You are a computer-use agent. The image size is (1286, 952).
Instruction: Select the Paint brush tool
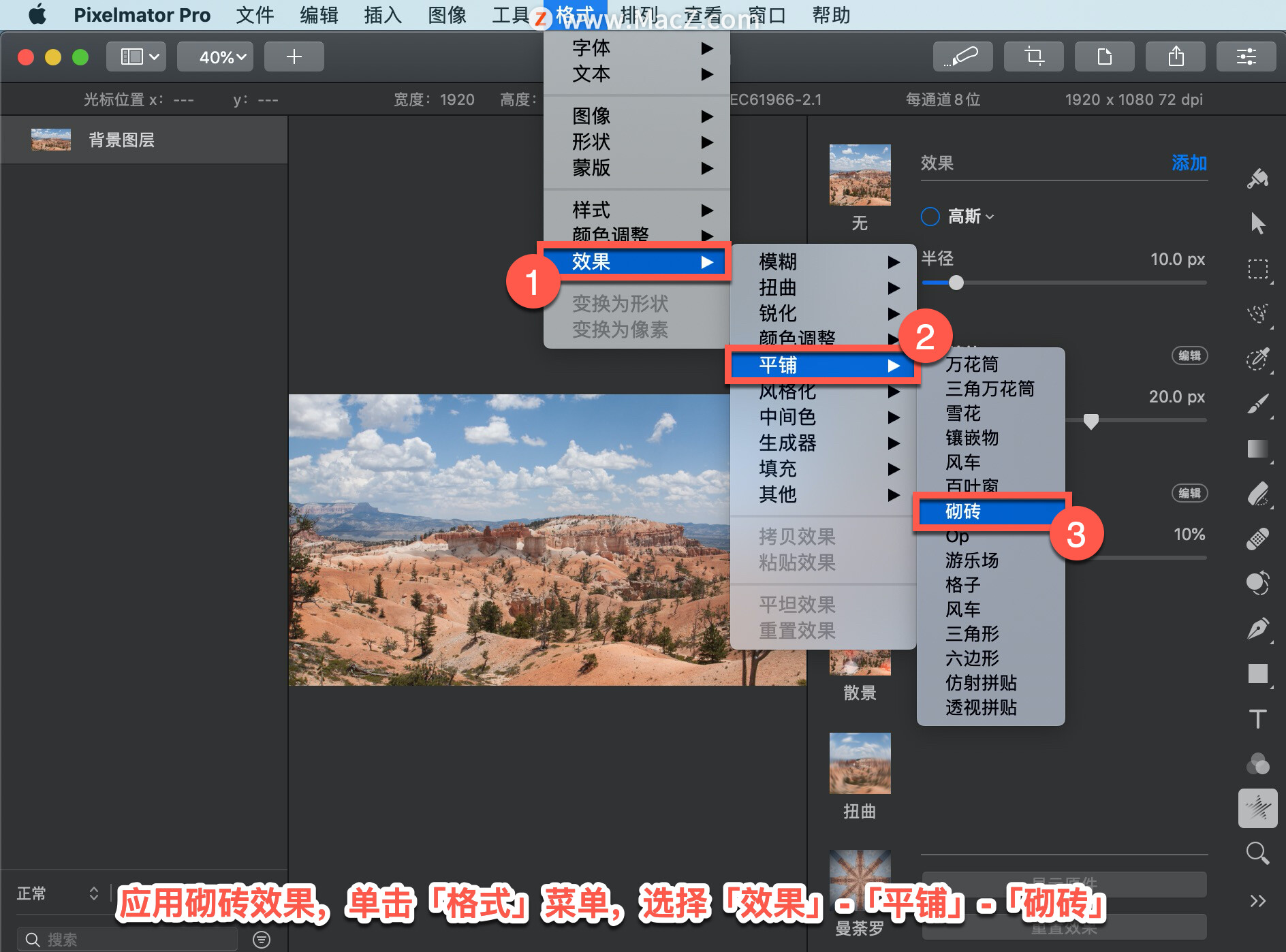pyautogui.click(x=1257, y=403)
